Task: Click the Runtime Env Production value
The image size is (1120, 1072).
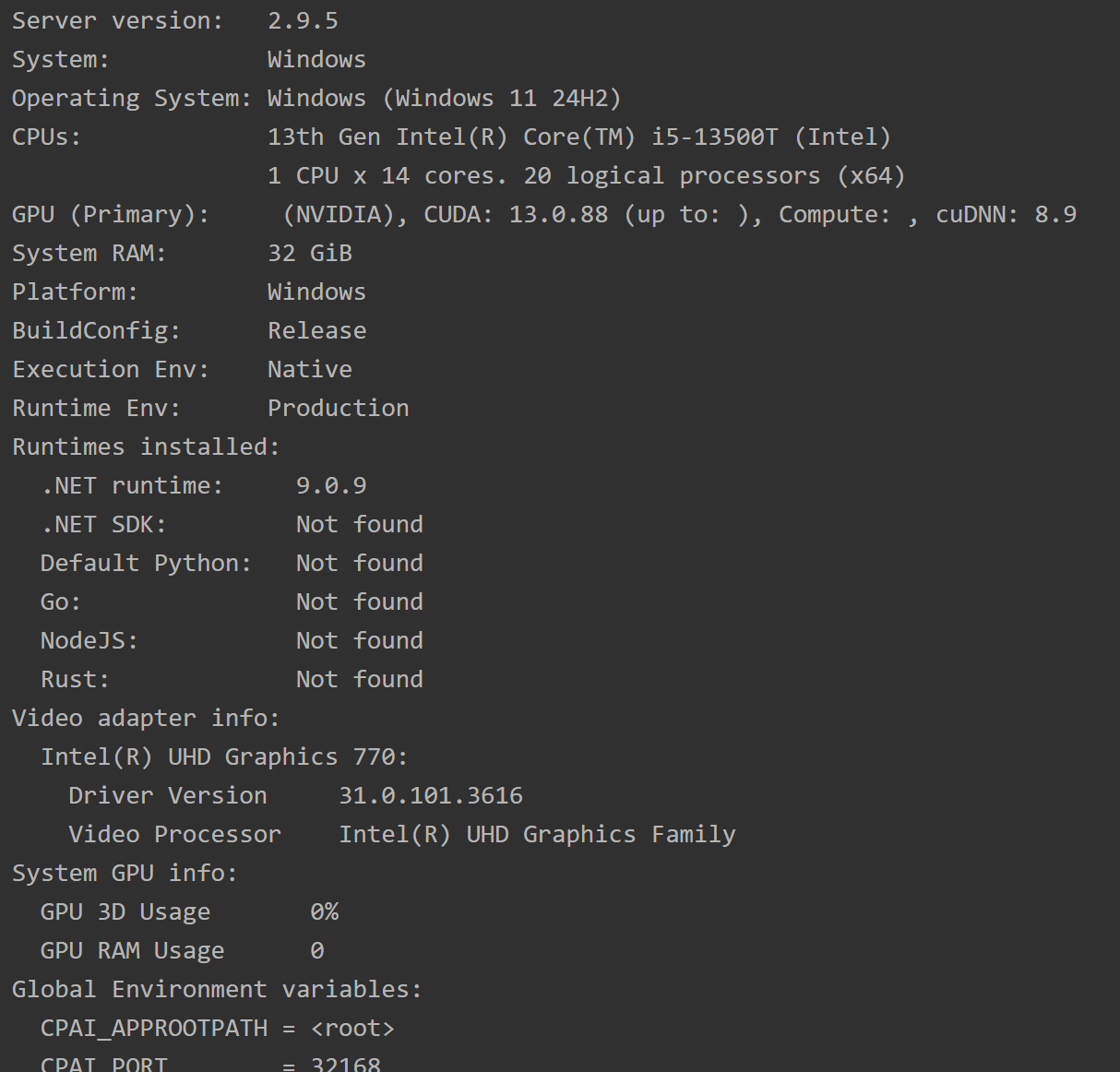Action: point(338,408)
